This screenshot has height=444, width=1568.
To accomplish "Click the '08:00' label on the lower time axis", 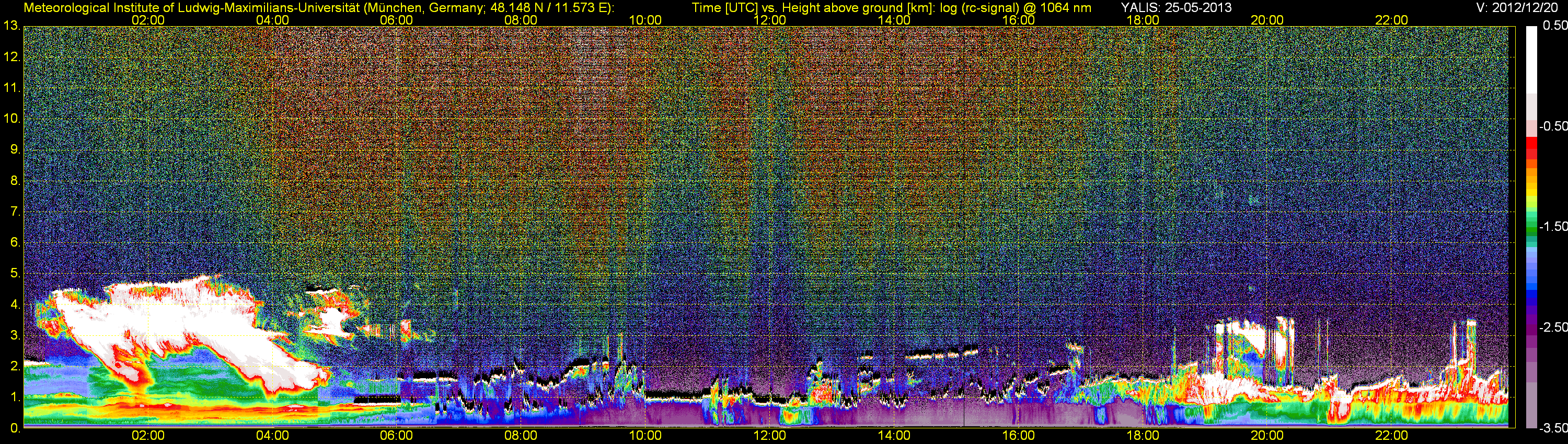I will coord(521,436).
